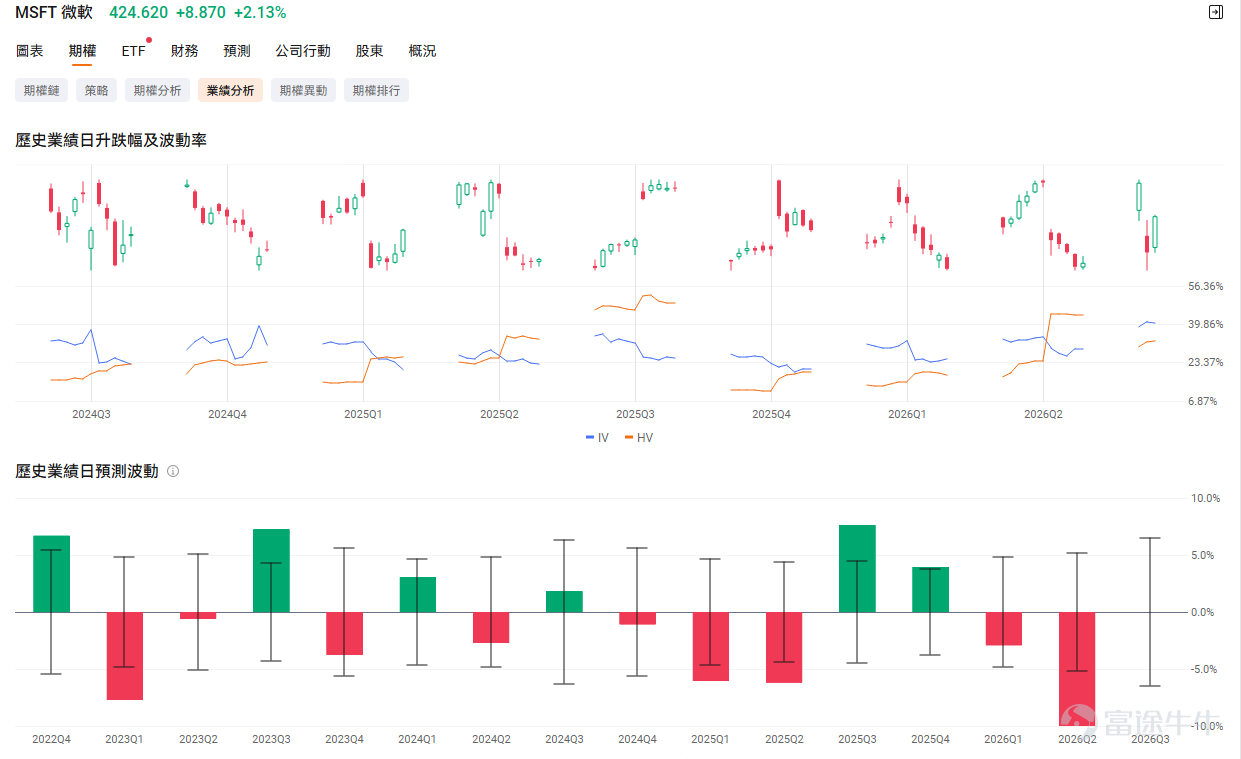Click the 2023Q3 green bar
The width and height of the screenshot is (1241, 759).
click(x=271, y=571)
